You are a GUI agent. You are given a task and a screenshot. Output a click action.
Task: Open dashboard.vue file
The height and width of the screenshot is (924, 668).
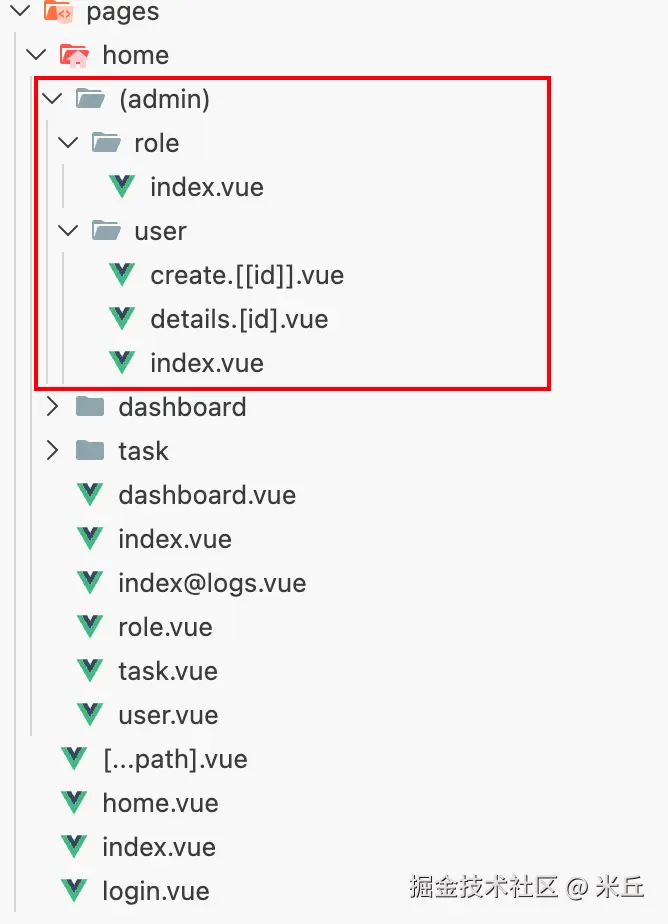tap(206, 495)
